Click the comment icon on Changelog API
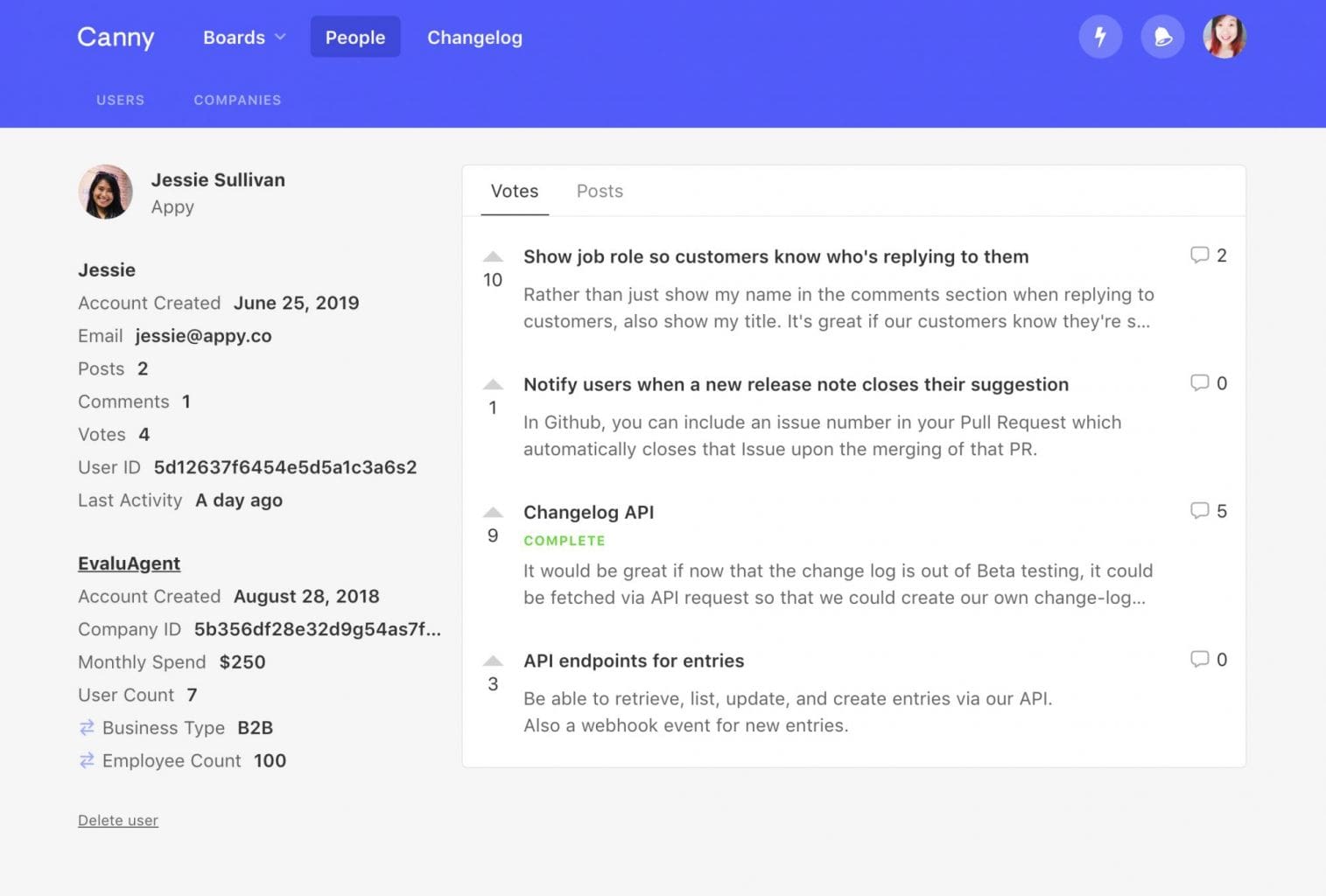 [x=1200, y=511]
